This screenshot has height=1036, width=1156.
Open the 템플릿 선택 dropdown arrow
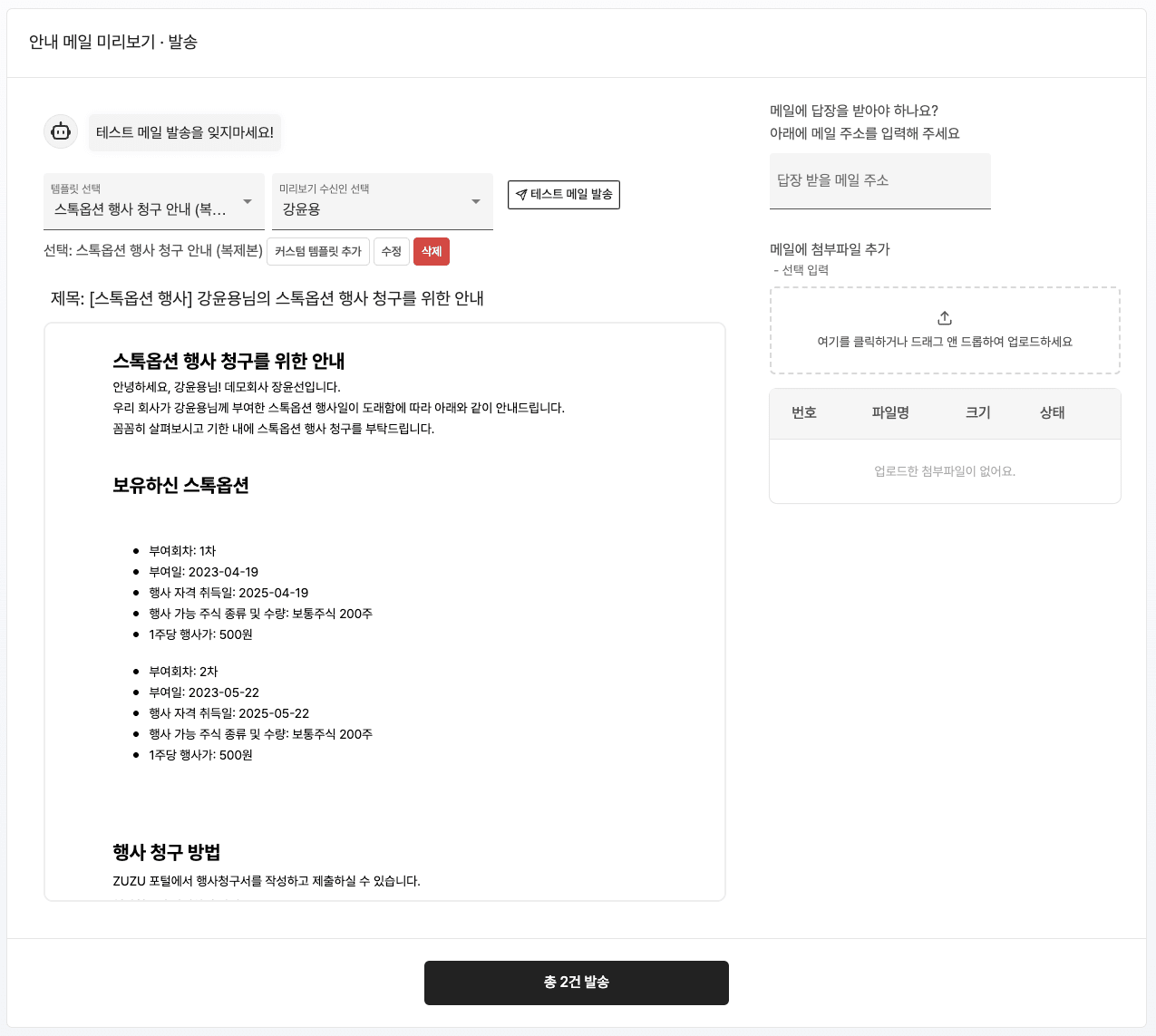pos(248,201)
